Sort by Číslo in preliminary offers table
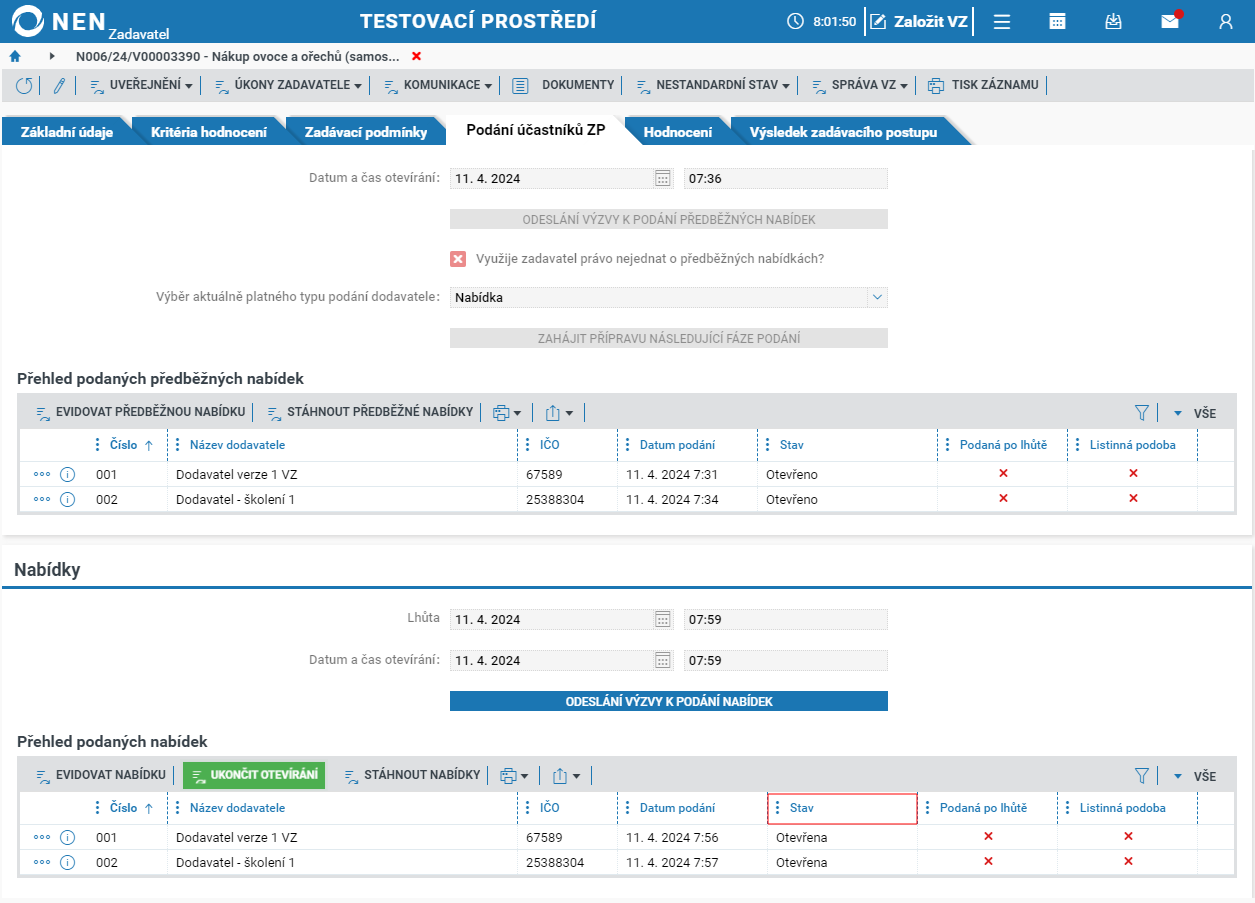The image size is (1255, 903). pyautogui.click(x=124, y=445)
